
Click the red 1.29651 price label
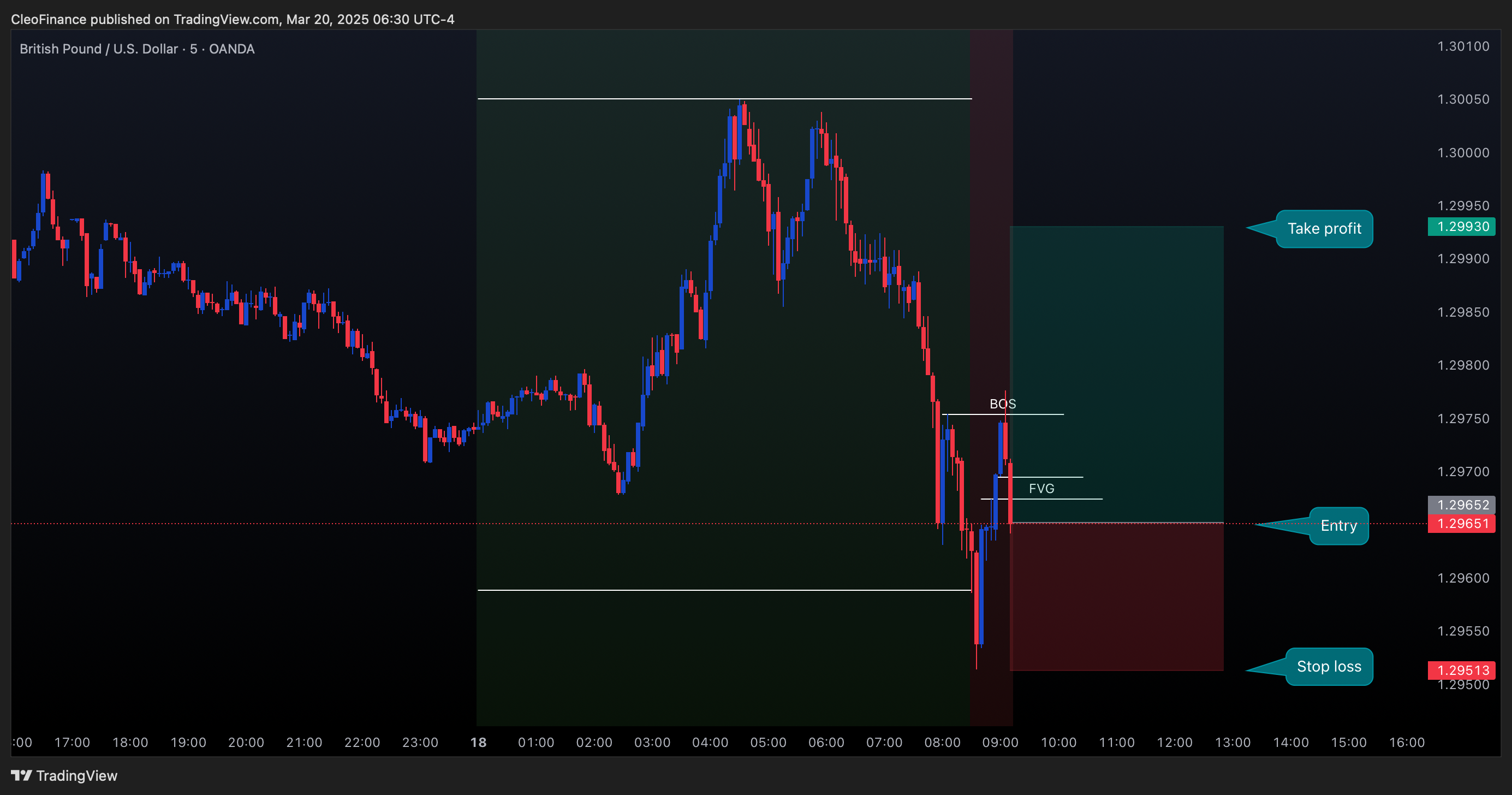tap(1462, 523)
